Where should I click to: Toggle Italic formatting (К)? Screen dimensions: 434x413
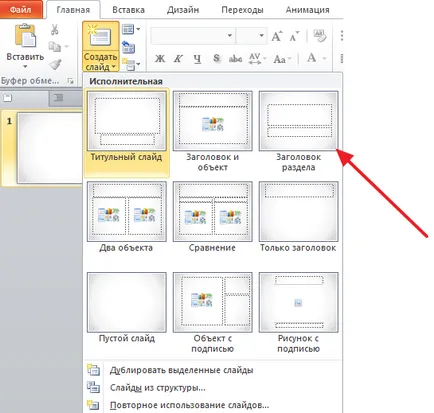pyautogui.click(x=178, y=59)
